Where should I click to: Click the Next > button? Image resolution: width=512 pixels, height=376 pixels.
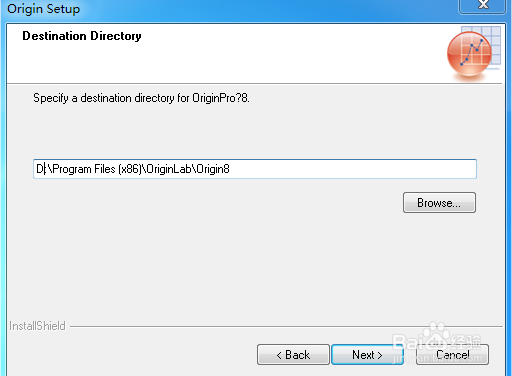click(x=367, y=355)
